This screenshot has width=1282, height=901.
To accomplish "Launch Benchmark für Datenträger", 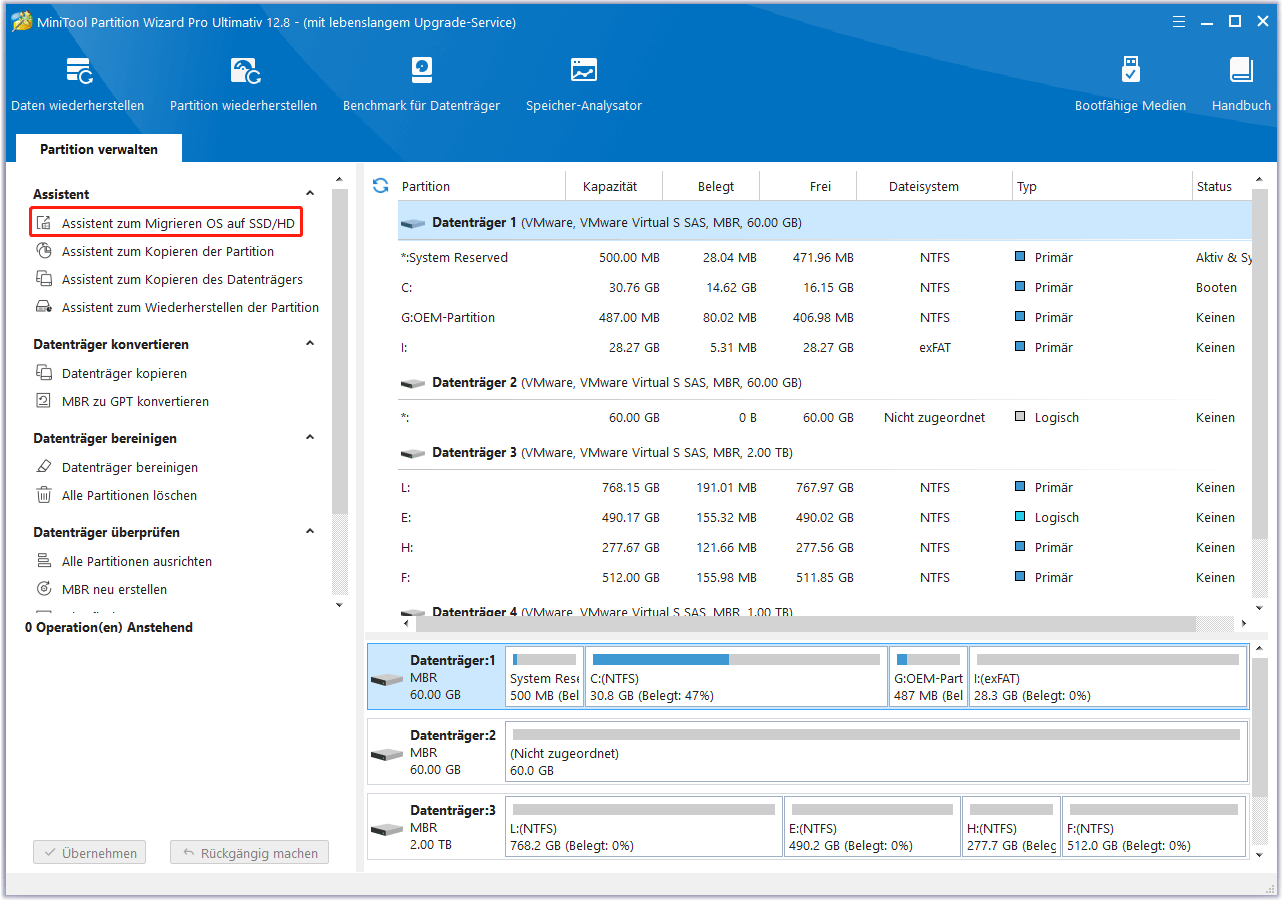I will tap(421, 84).
